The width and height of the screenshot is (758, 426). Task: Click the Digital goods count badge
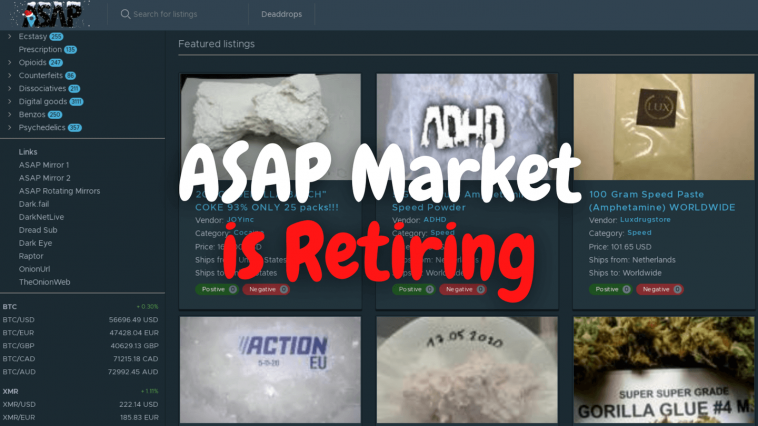[x=76, y=102]
